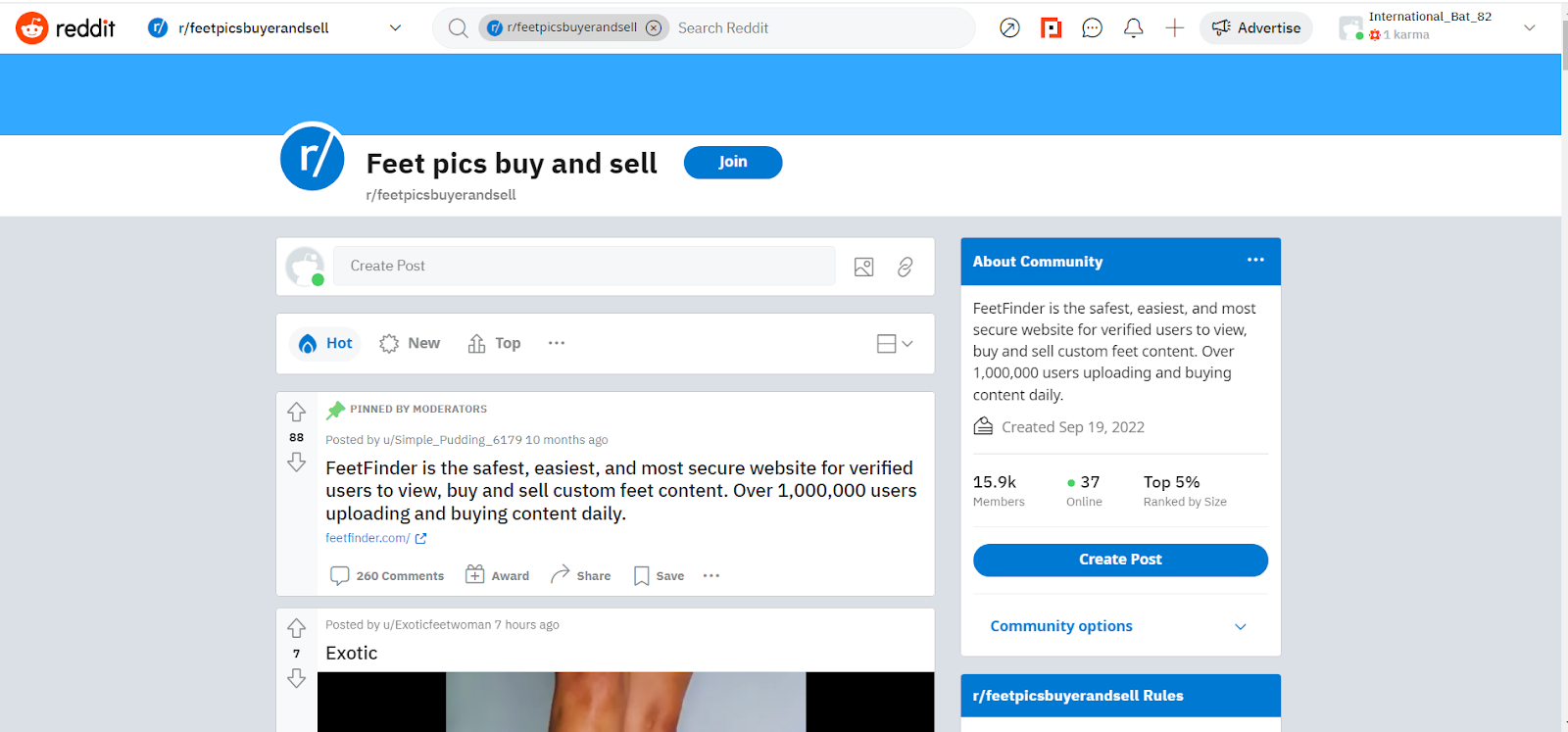The height and width of the screenshot is (732, 1568).
Task: Upvote the Exotic post
Action: (x=297, y=628)
